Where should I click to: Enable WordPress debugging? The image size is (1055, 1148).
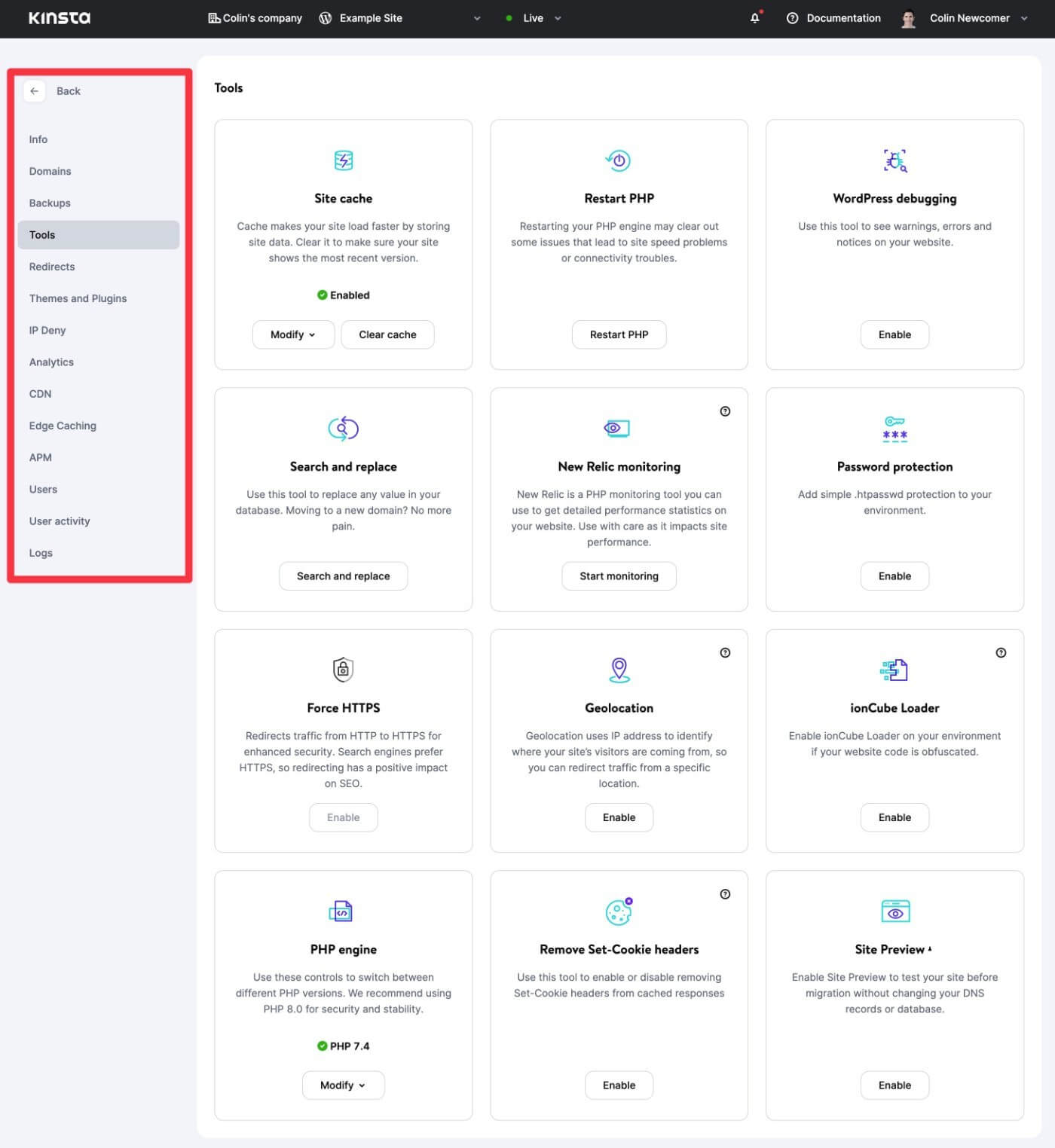coord(894,334)
